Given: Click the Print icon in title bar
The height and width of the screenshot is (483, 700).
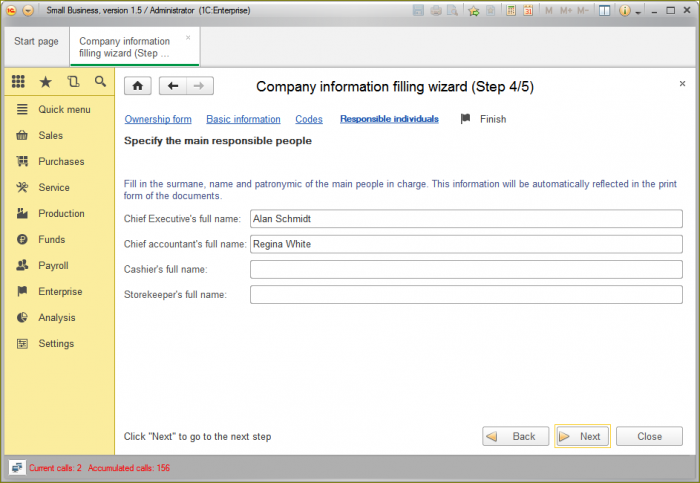Looking at the screenshot, I should (x=436, y=11).
